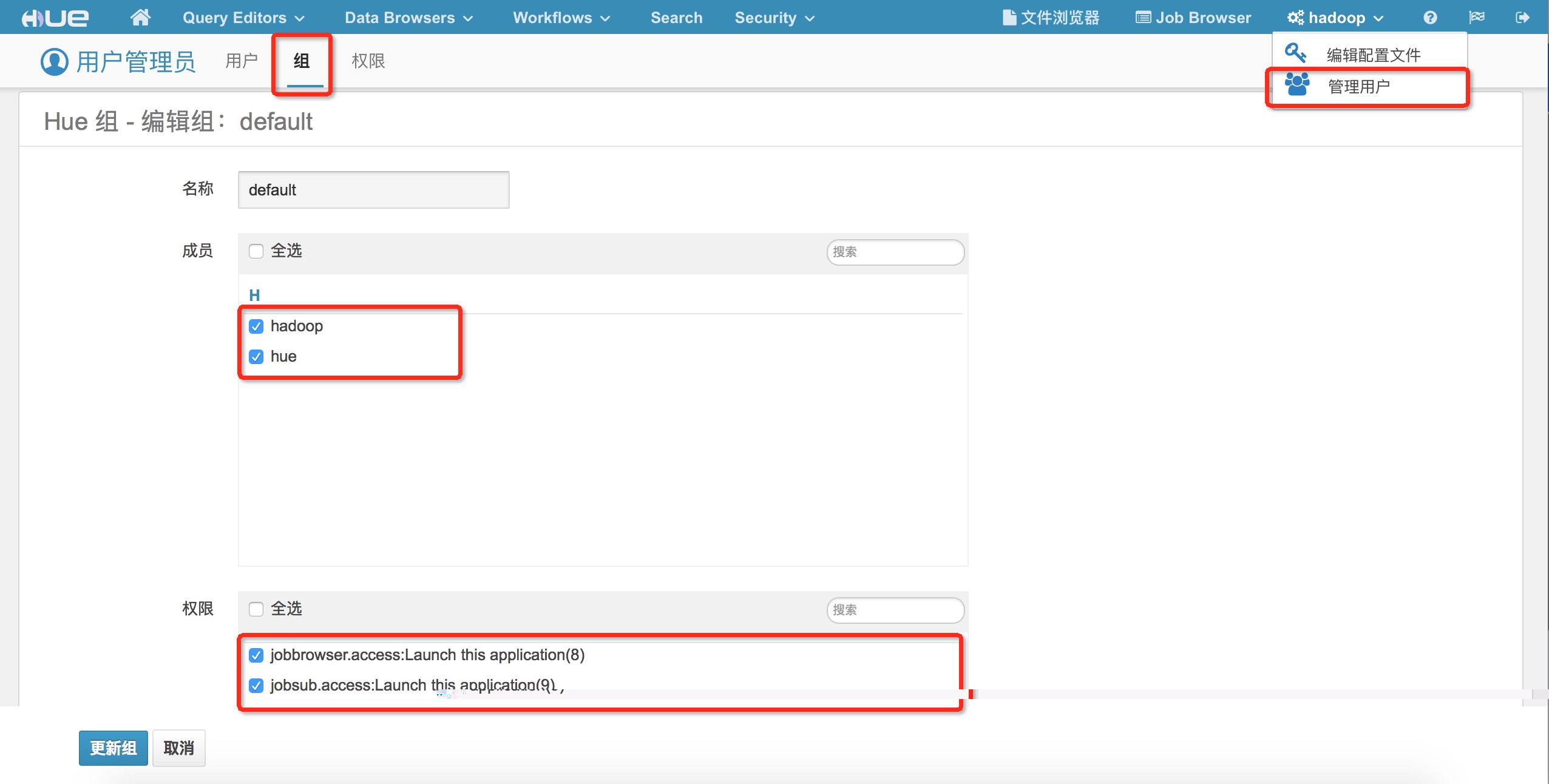Screen dimensions: 1549x784
Task: Click the sign out arrow icon
Action: tap(1522, 18)
